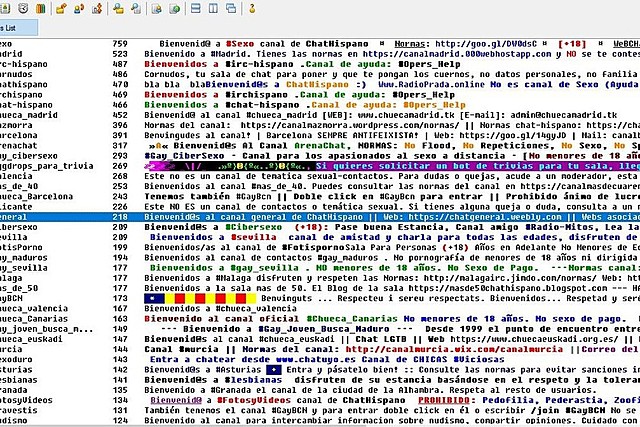Click the 'ueca_Canarias' channel name

pos(34,319)
